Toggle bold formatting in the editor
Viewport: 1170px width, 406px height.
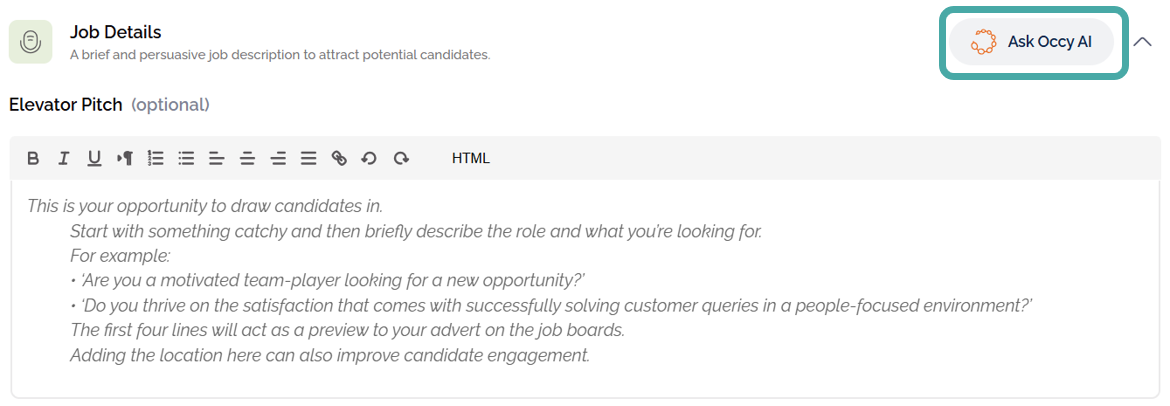pos(33,158)
